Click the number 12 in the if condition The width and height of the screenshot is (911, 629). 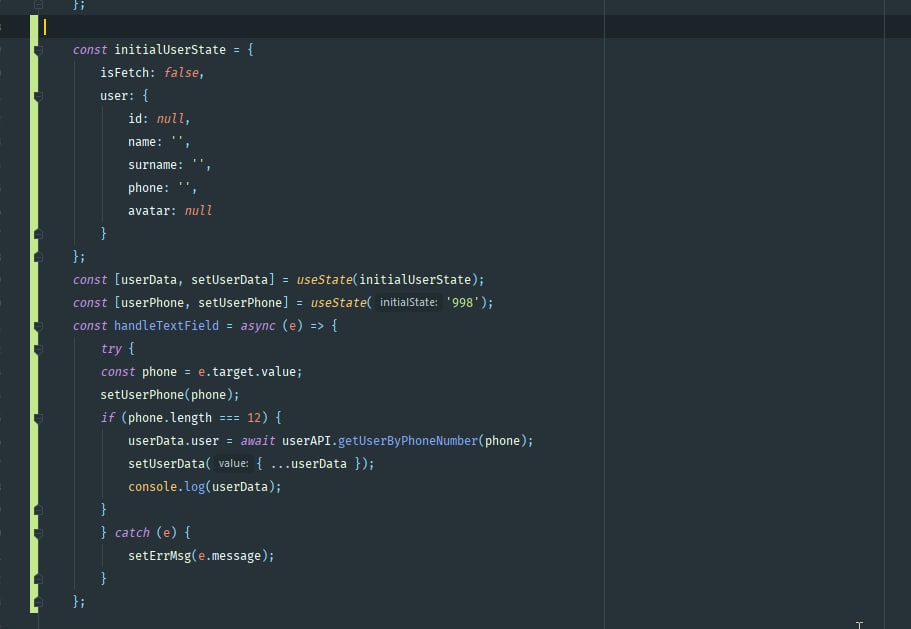click(x=254, y=418)
